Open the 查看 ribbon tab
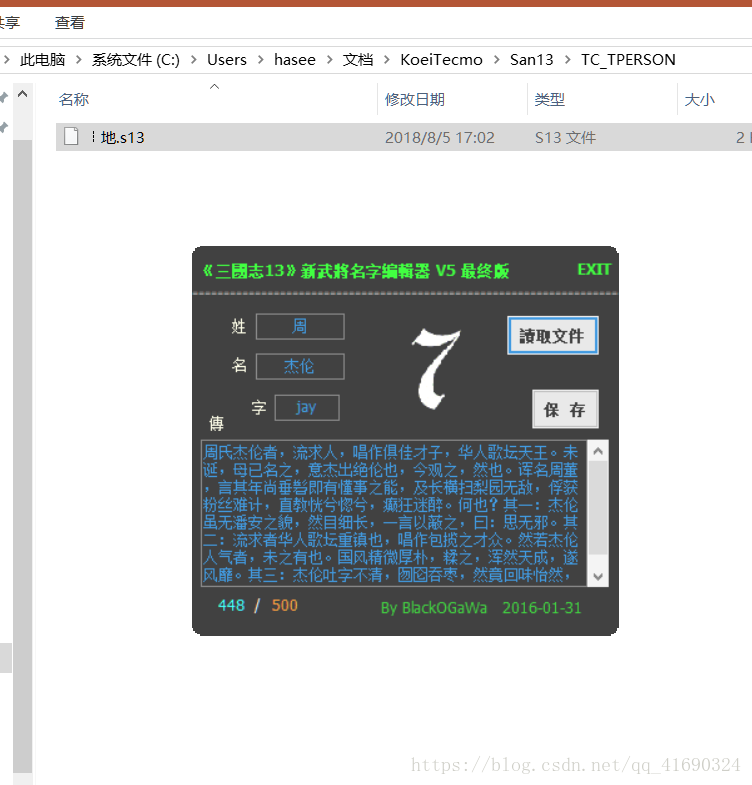Image resolution: width=752 pixels, height=785 pixels. 70,23
